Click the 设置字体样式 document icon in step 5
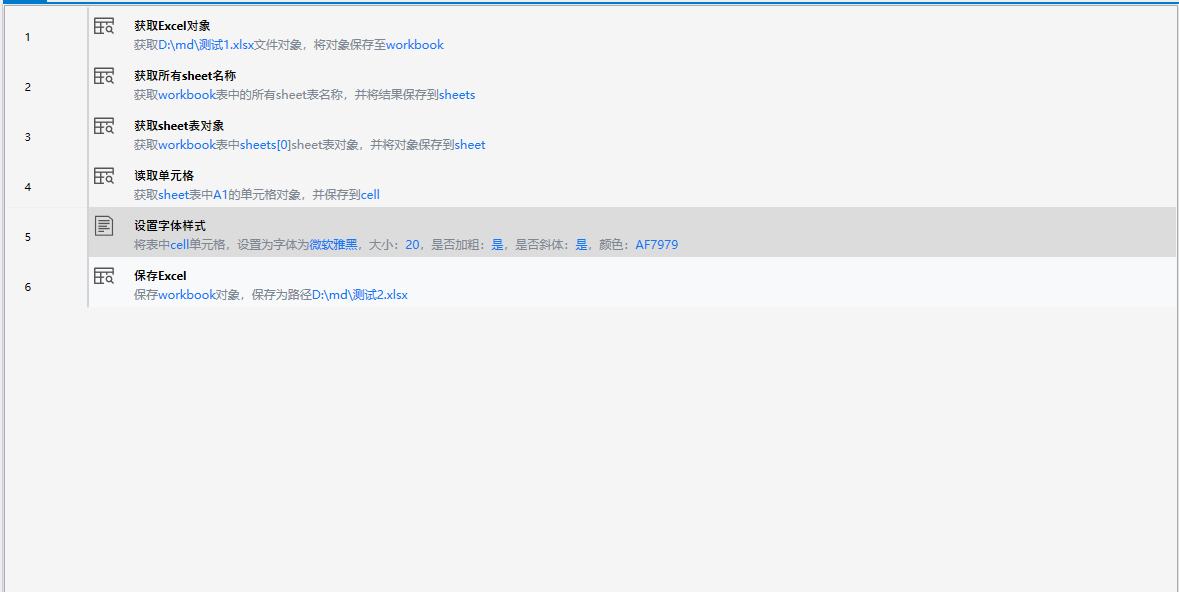Screen dimensions: 1179x592 103,227
